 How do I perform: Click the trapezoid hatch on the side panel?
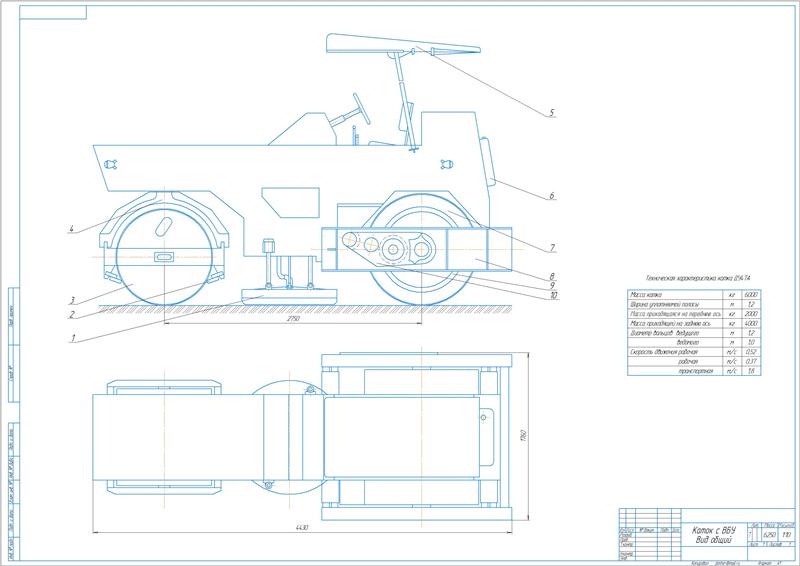tap(290, 202)
